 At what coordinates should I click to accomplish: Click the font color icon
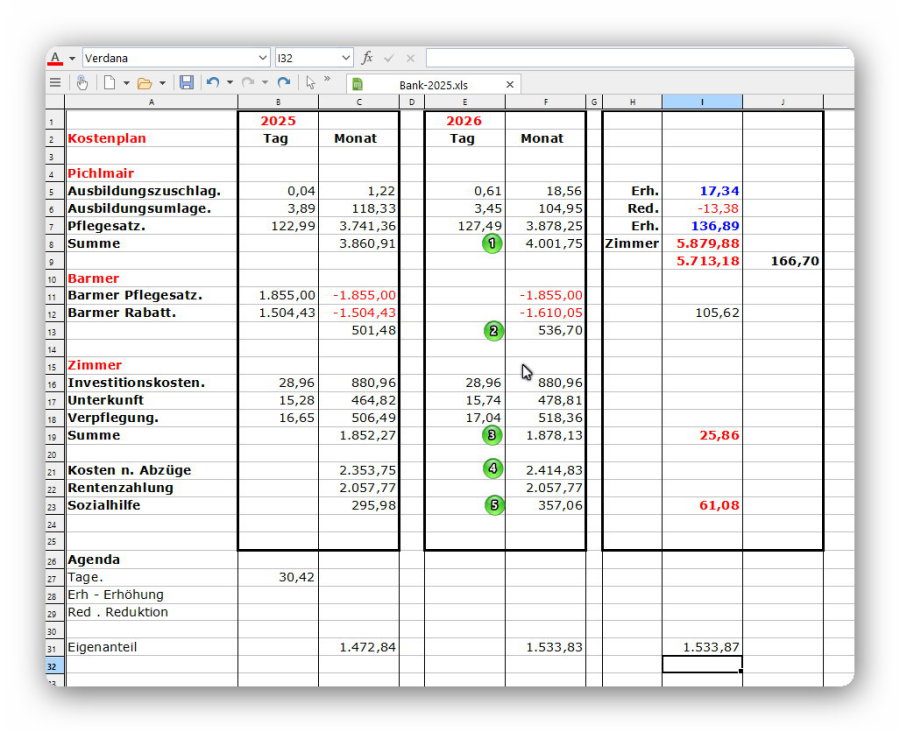56,58
